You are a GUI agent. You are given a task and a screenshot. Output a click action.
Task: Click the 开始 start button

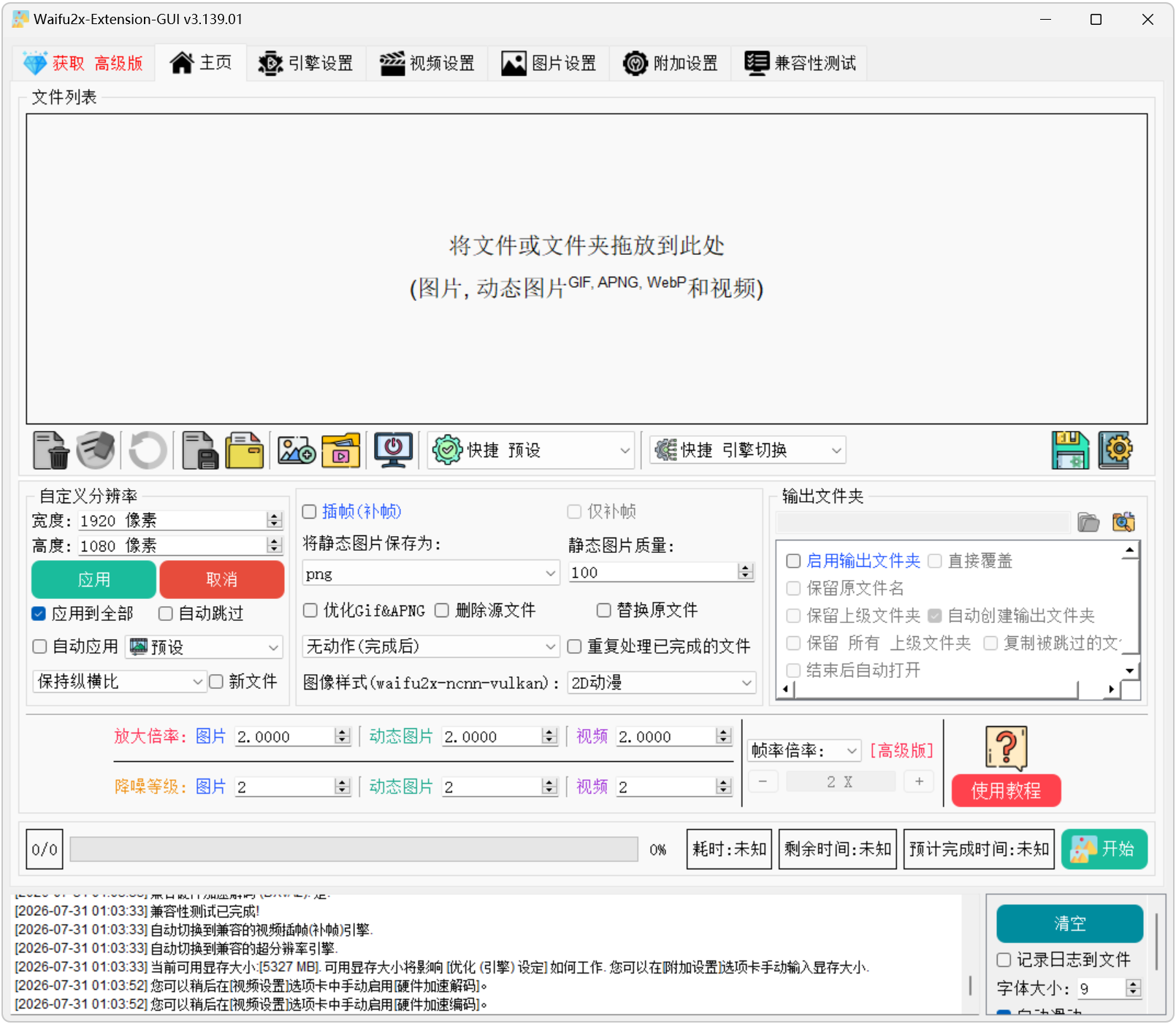point(1104,849)
